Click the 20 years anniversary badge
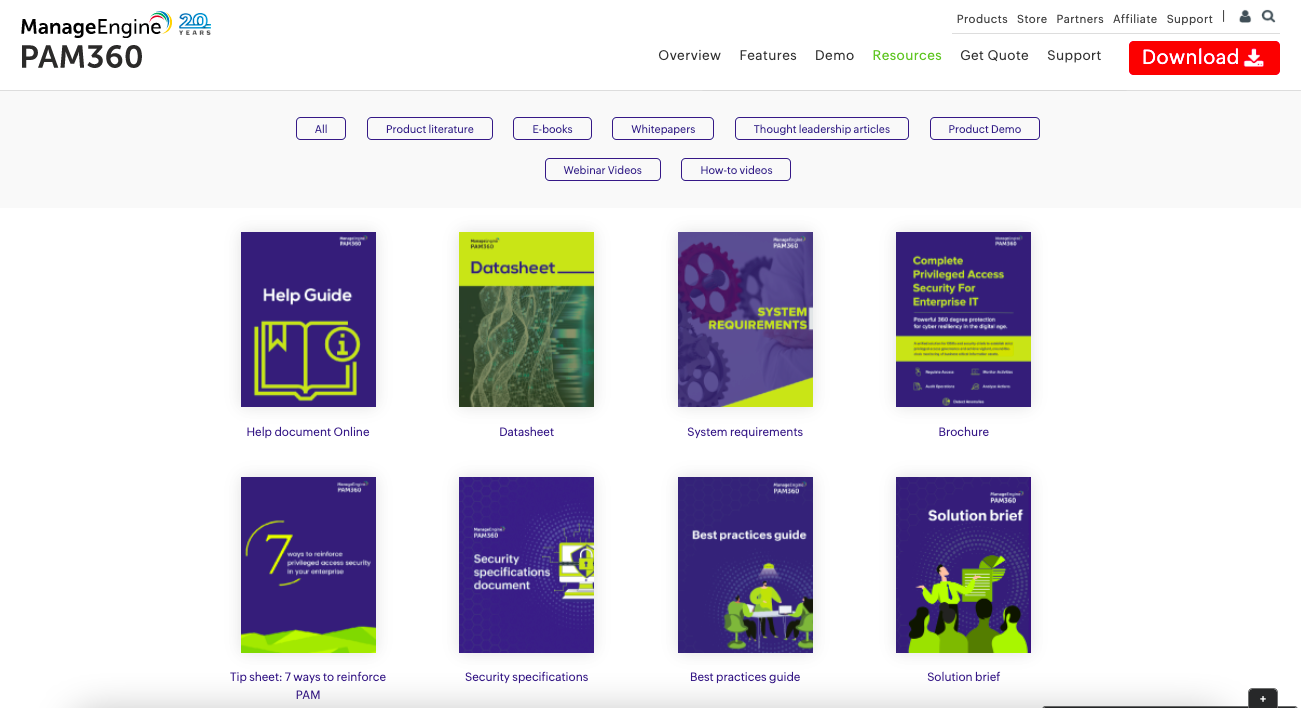 point(195,24)
